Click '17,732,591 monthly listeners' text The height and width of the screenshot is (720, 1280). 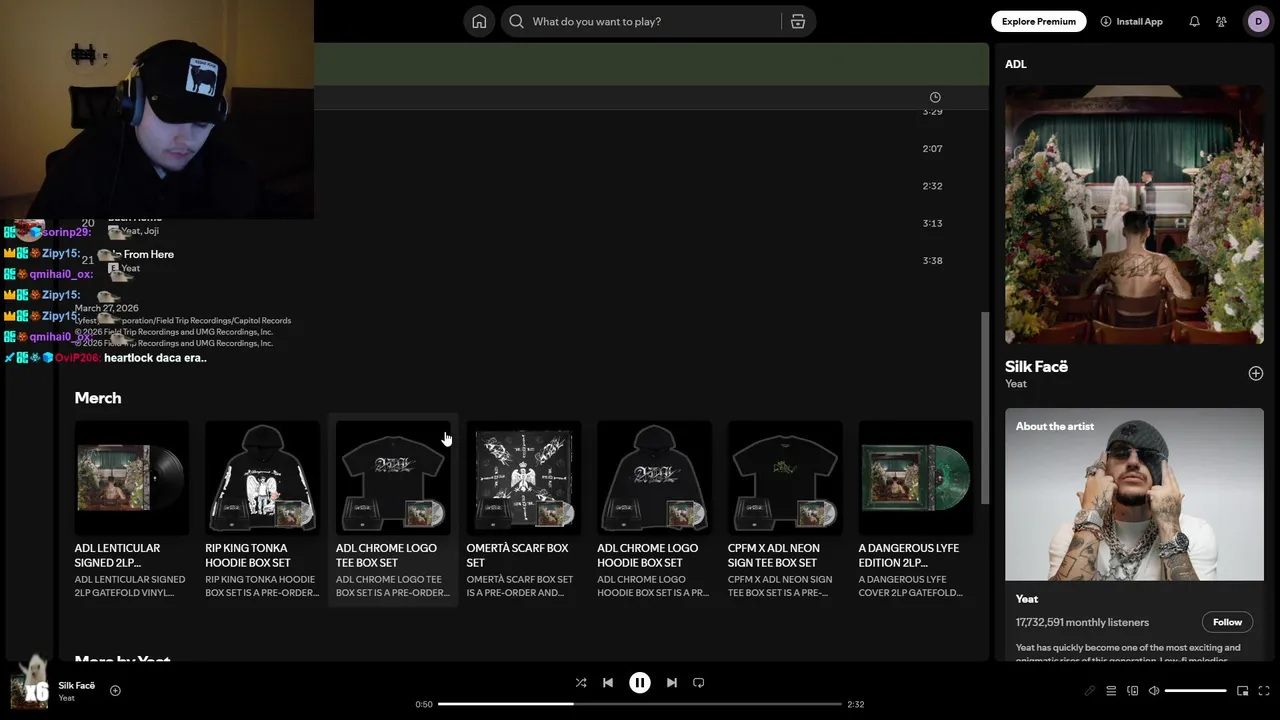(x=1082, y=622)
